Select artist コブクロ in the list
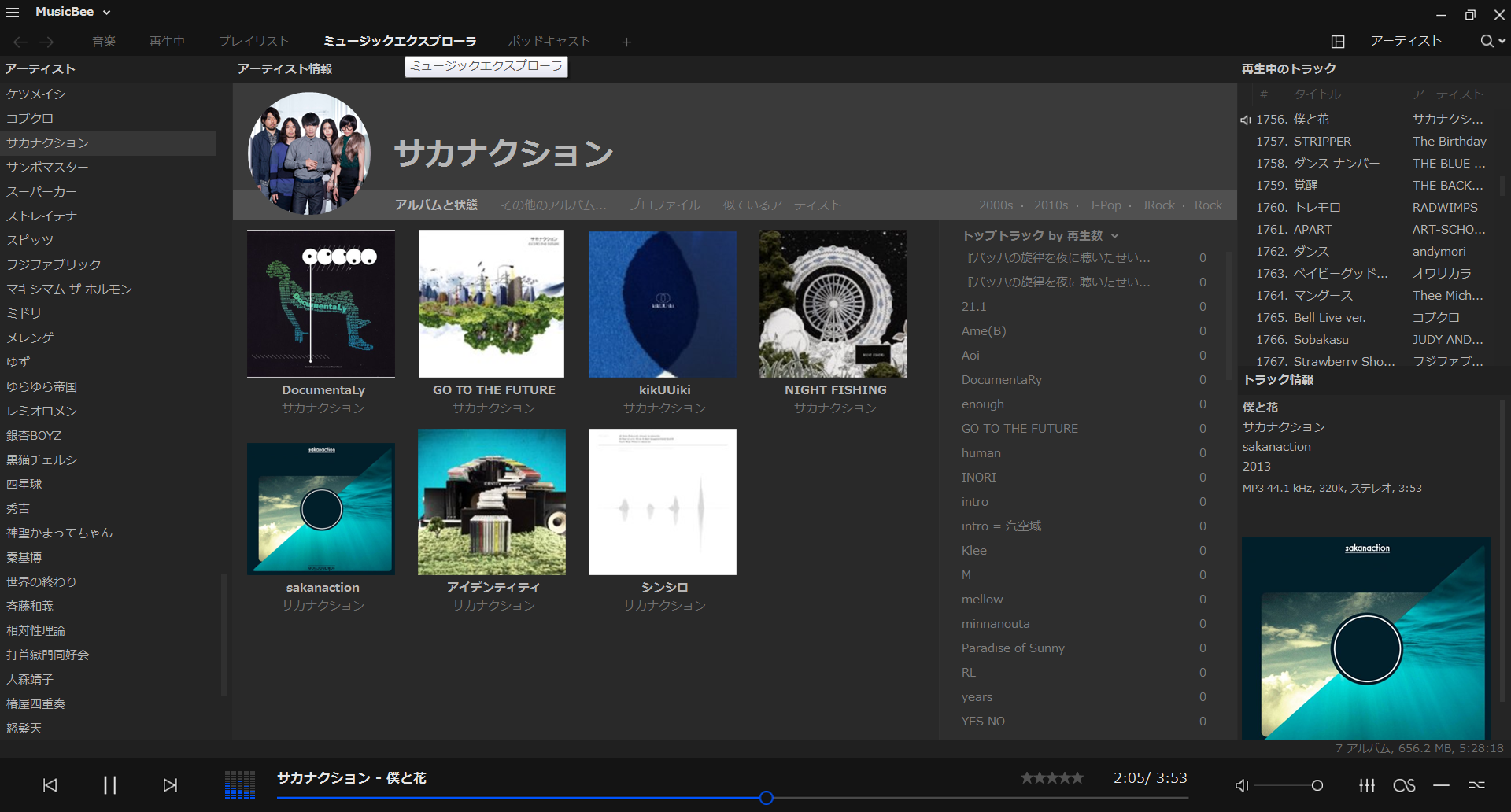Screen dimensions: 1511x812 [108, 118]
